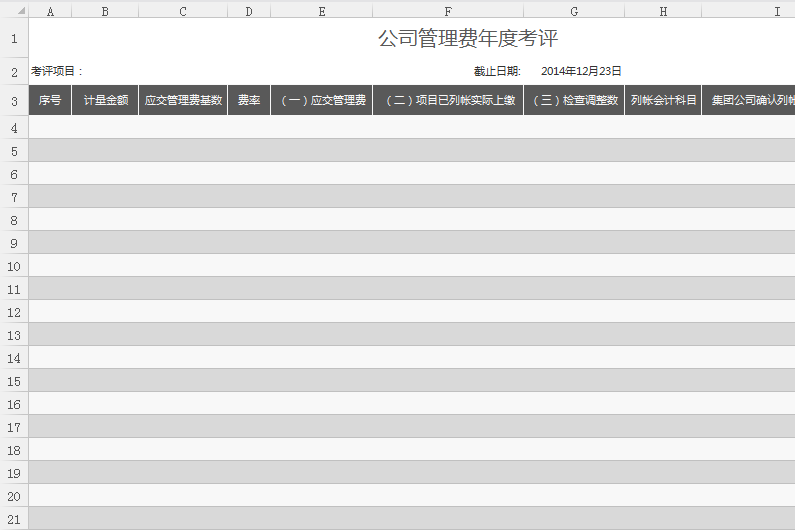795x530 pixels.
Task: Click the 考评项目 label cell
Action: coord(57,72)
